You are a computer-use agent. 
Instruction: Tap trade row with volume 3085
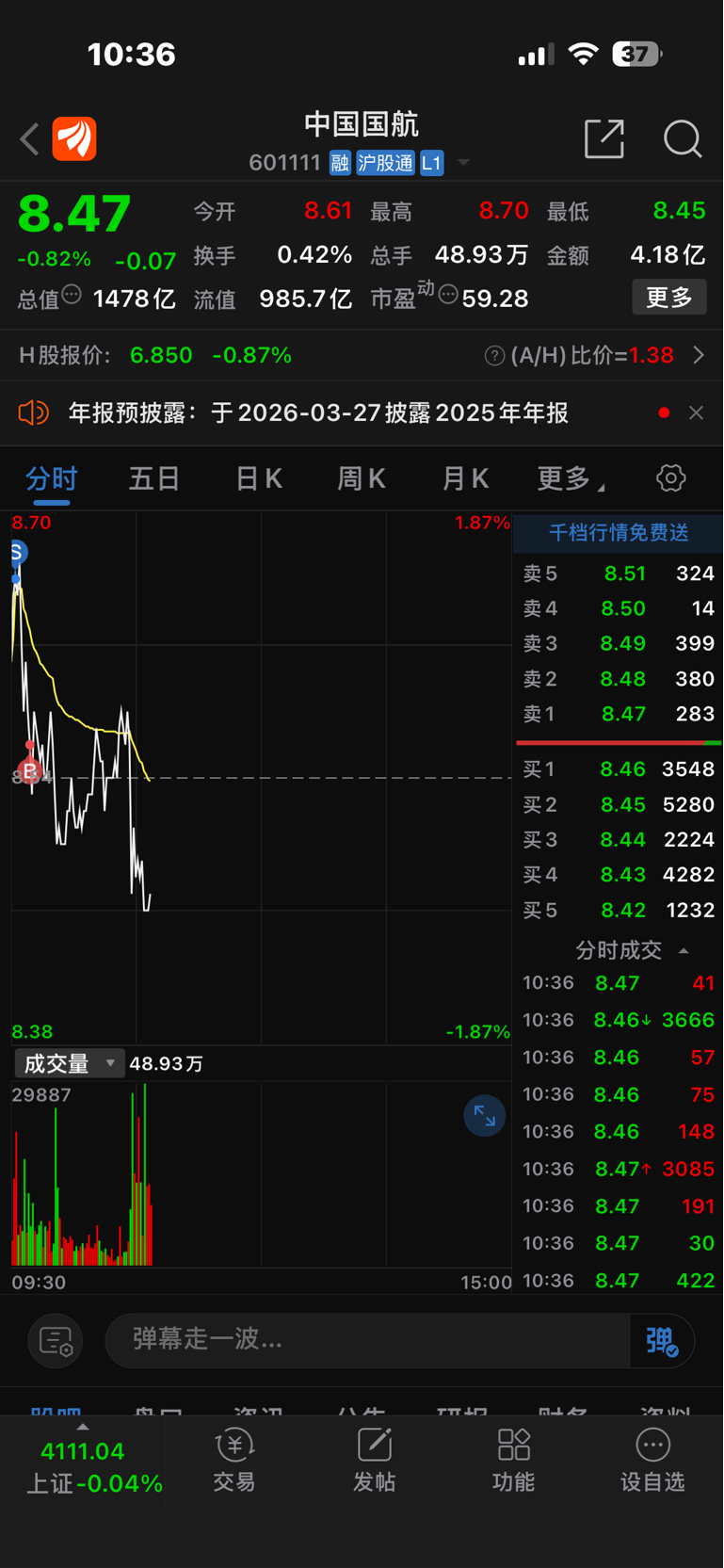(x=619, y=1169)
